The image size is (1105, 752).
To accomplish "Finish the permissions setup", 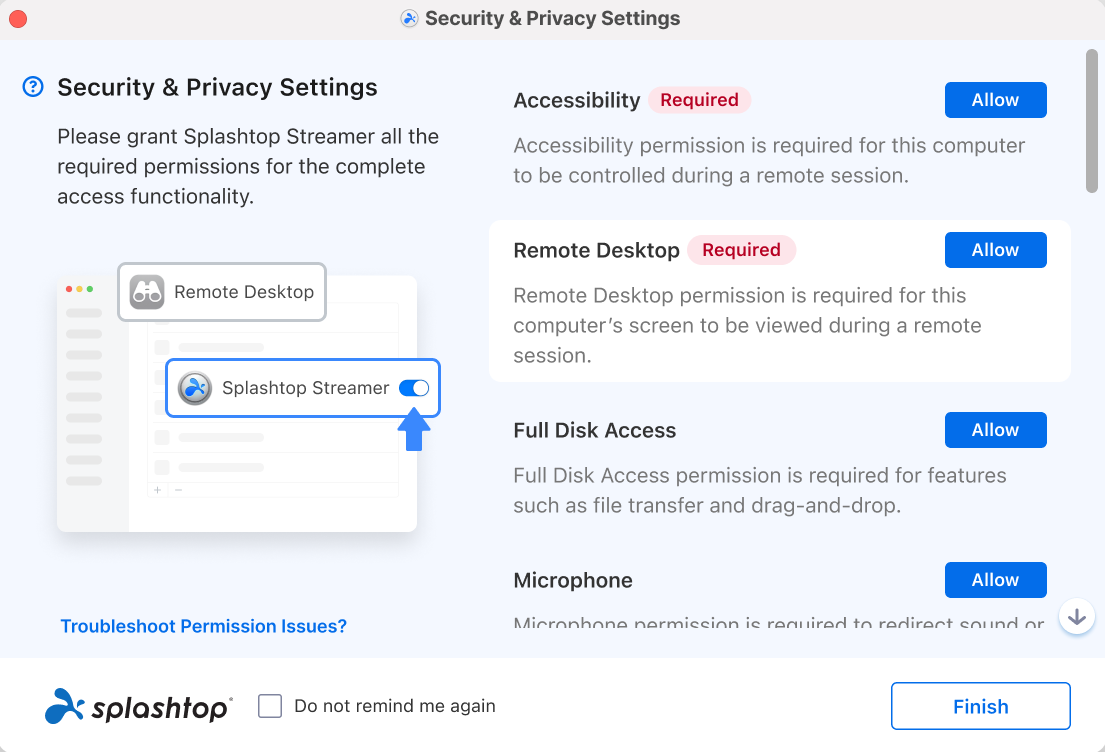I will coord(980,706).
